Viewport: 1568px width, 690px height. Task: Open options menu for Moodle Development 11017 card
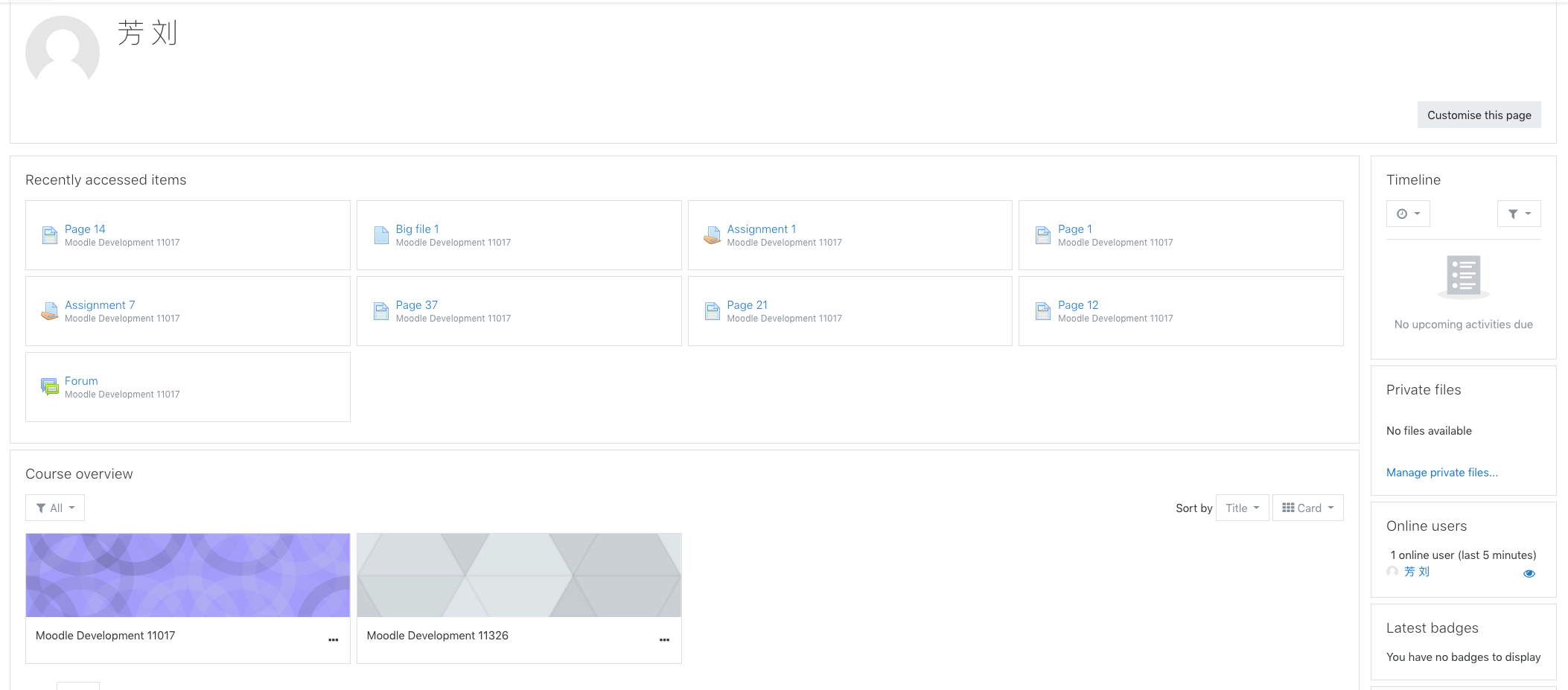tap(334, 640)
